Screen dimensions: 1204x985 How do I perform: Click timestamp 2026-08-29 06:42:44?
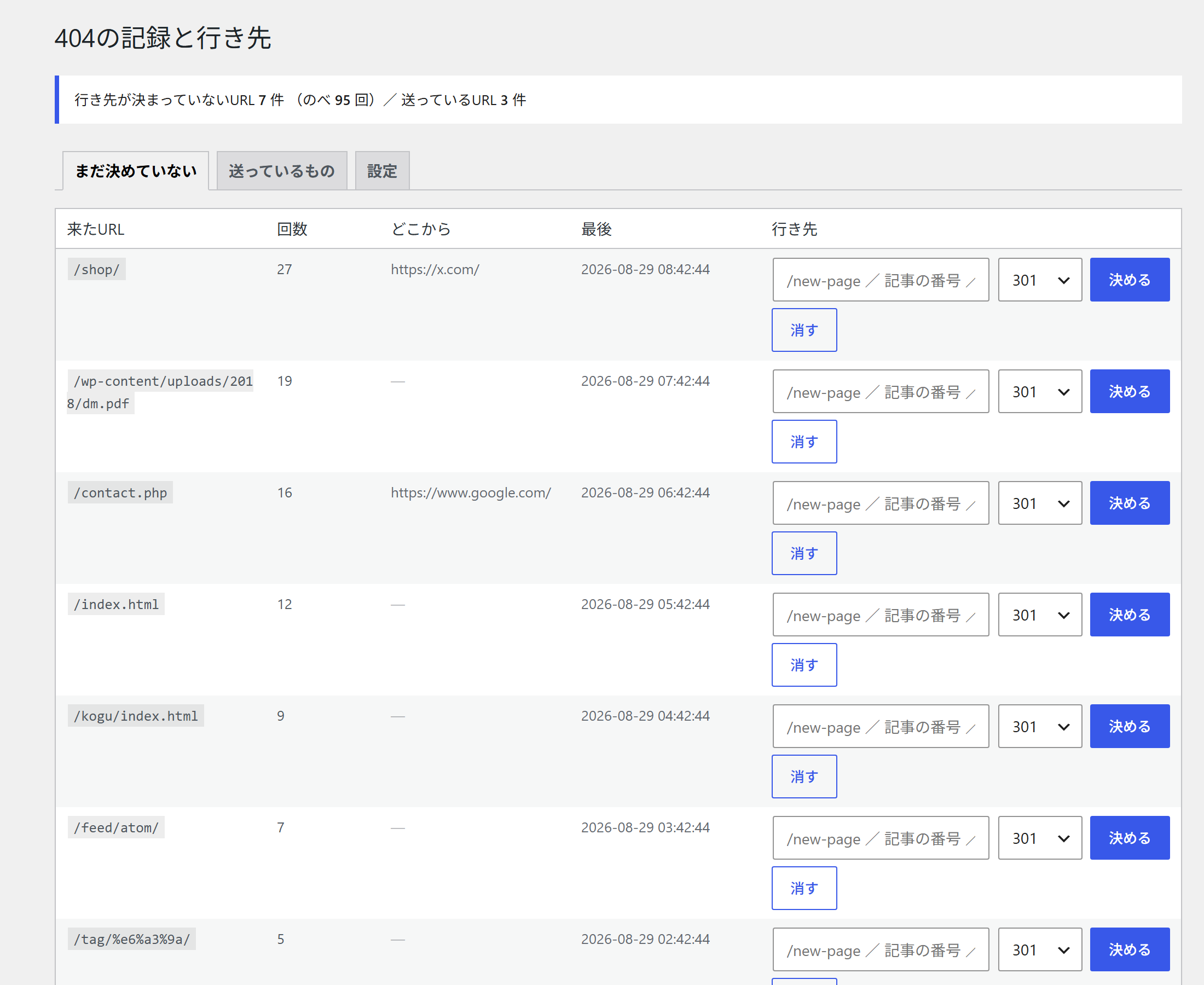click(645, 493)
